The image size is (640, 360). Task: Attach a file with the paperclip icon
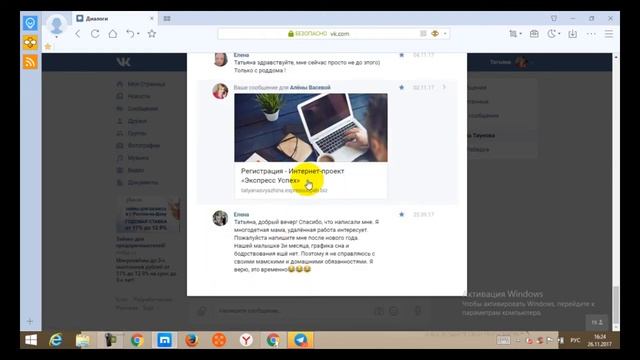click(202, 311)
